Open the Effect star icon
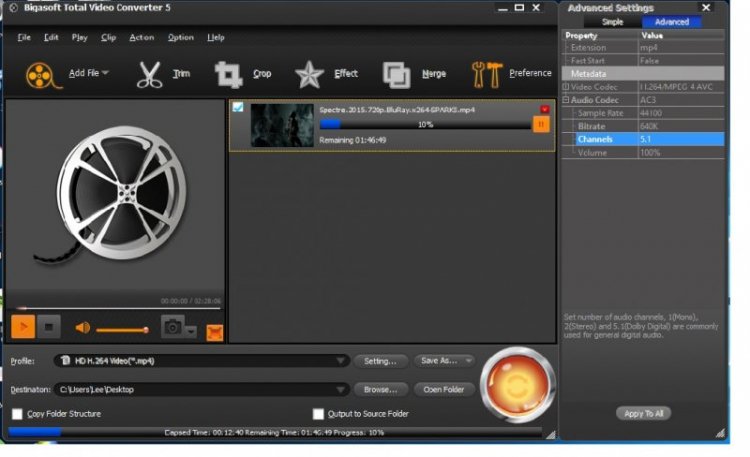The image size is (750, 457). point(309,75)
